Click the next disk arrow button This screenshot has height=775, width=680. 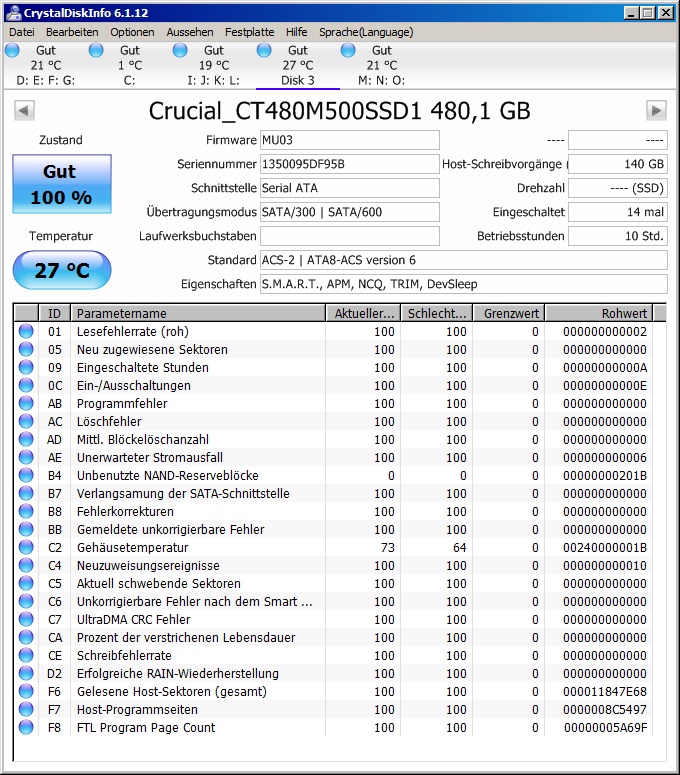(656, 110)
